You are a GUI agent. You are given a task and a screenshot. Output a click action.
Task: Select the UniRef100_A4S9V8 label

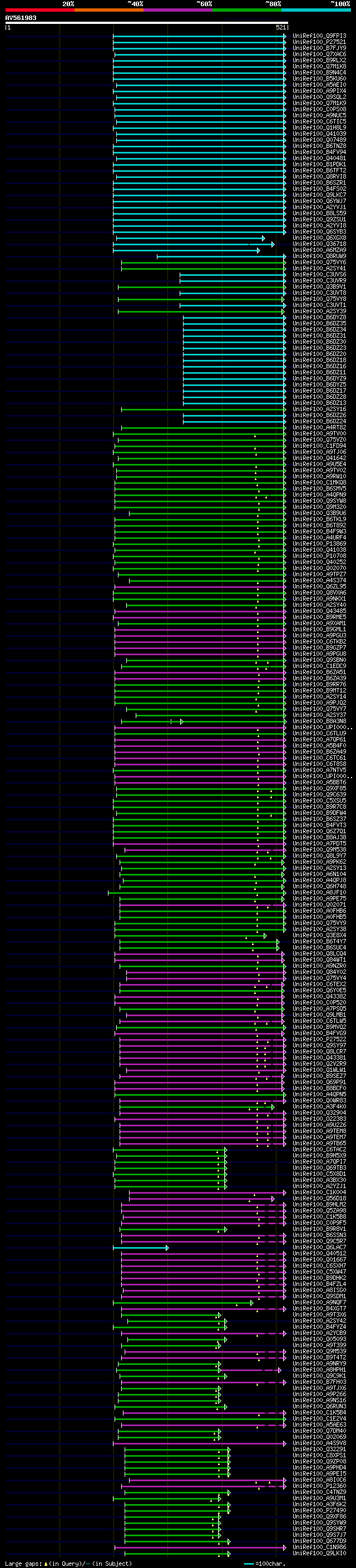[x=319, y=1443]
